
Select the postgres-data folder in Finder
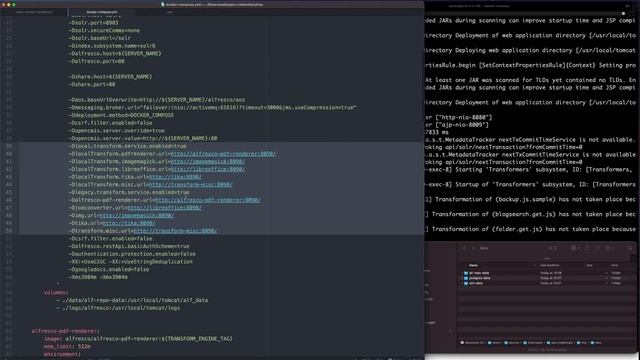[480, 278]
